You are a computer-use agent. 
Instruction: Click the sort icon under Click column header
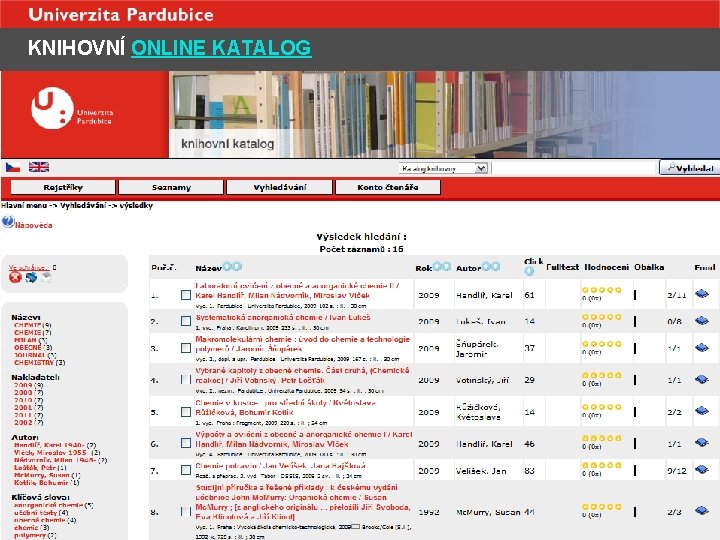[529, 271]
